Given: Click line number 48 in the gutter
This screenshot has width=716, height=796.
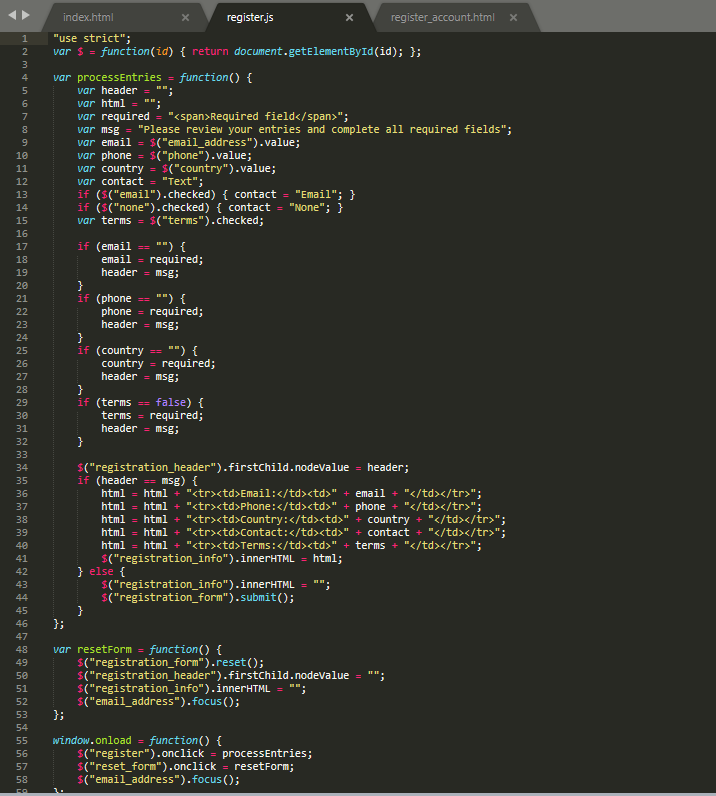Looking at the screenshot, I should pos(22,650).
